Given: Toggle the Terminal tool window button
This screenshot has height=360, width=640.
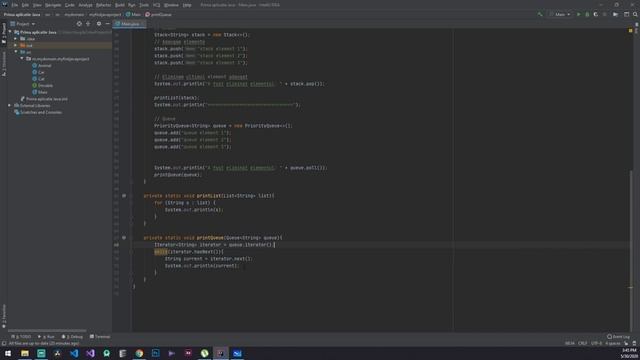Looking at the screenshot, I should [100, 337].
